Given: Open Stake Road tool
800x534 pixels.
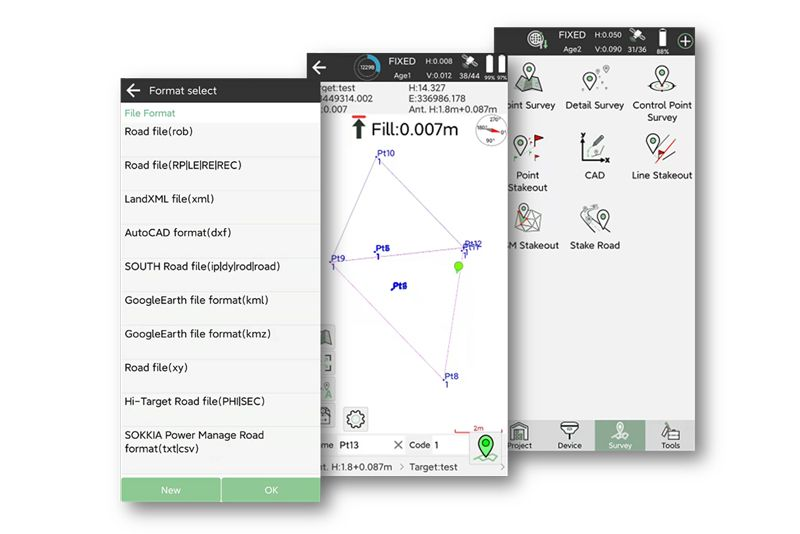Looking at the screenshot, I should point(594,226).
